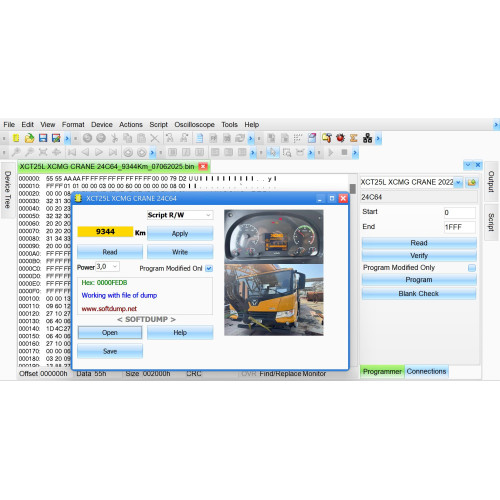This screenshot has height=500, width=500.
Task: Click the yellow 9344 Km field
Action: coord(105,232)
